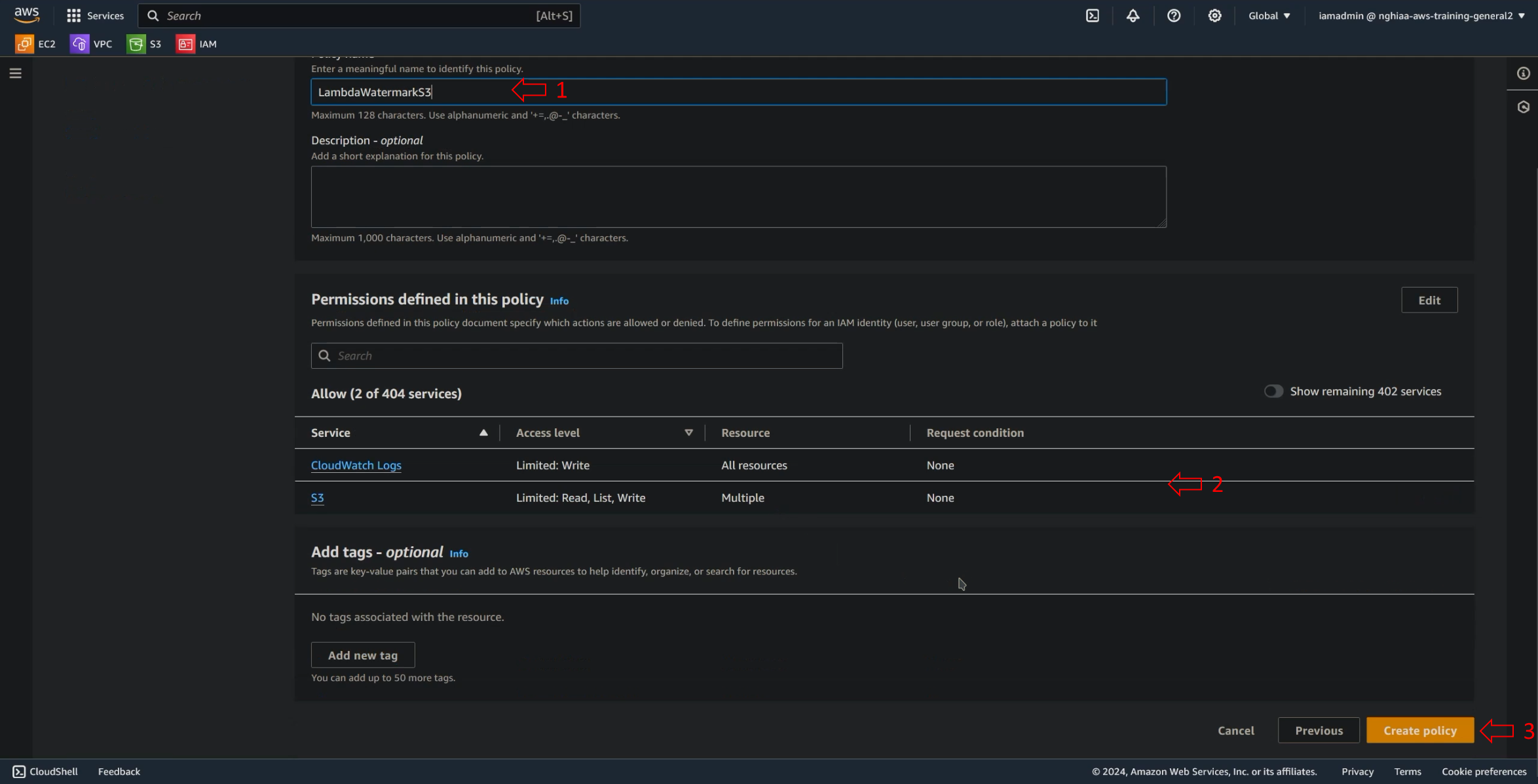
Task: Open the info panel icon on right
Action: [x=1524, y=73]
